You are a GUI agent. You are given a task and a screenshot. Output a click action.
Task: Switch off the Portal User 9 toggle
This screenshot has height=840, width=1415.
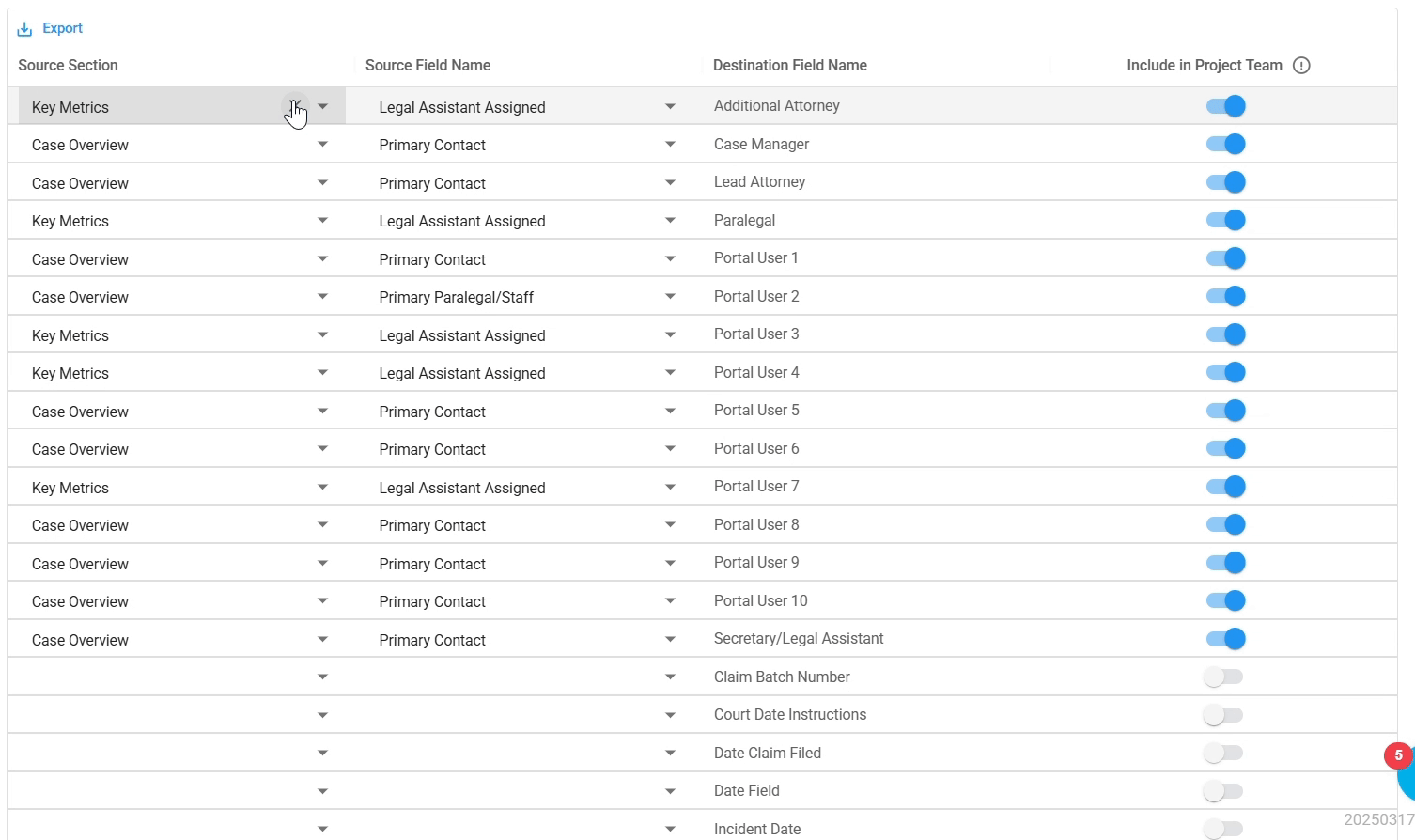(x=1226, y=563)
